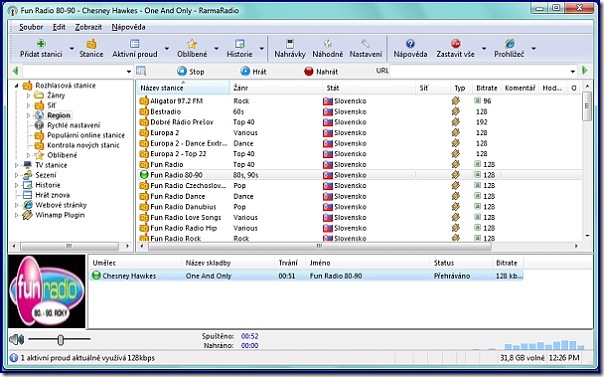The image size is (604, 377).
Task: Click the status bar info icon
Action: (x=13, y=358)
